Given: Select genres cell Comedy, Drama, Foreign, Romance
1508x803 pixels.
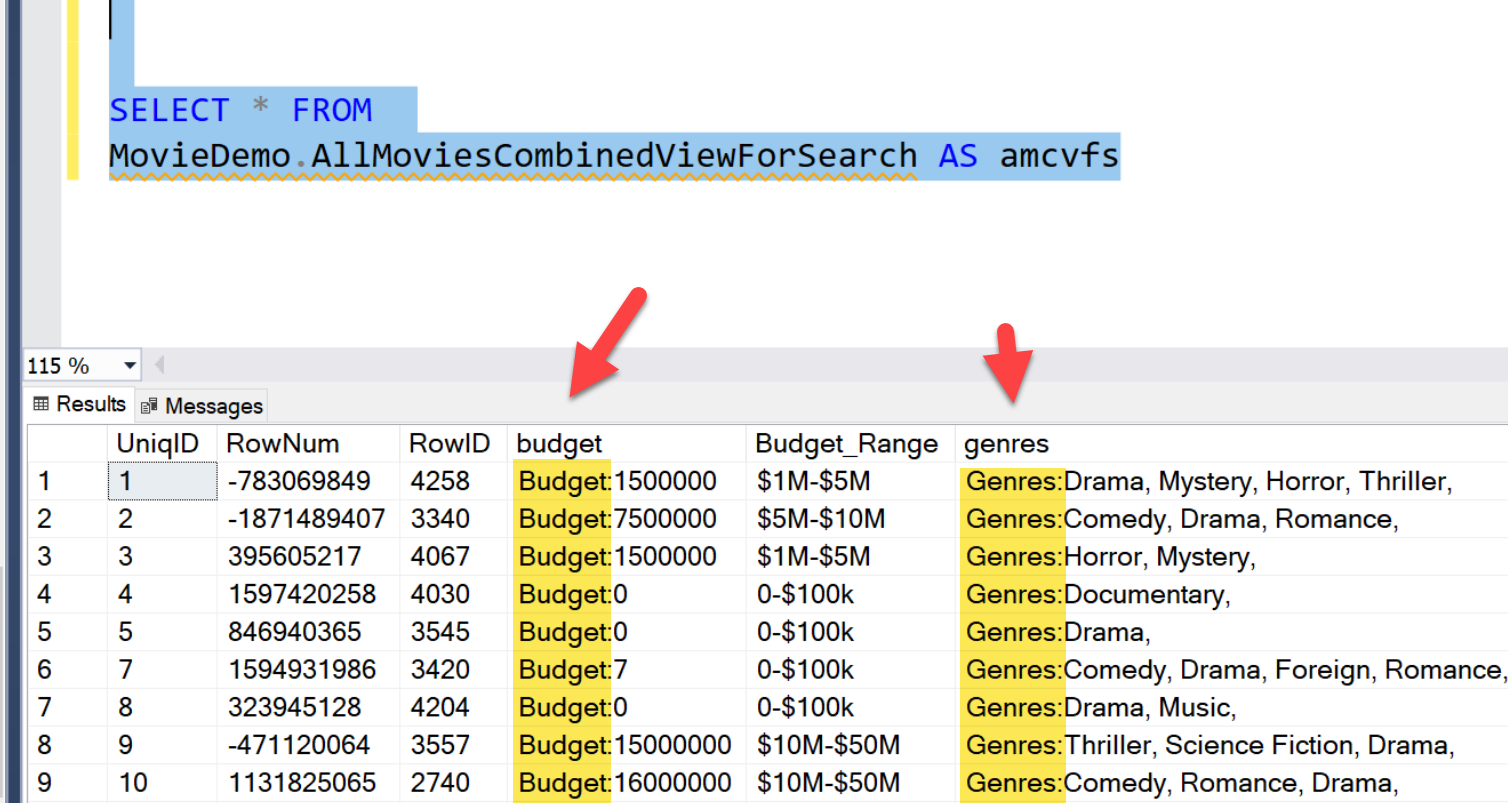Looking at the screenshot, I should coord(1231,669).
